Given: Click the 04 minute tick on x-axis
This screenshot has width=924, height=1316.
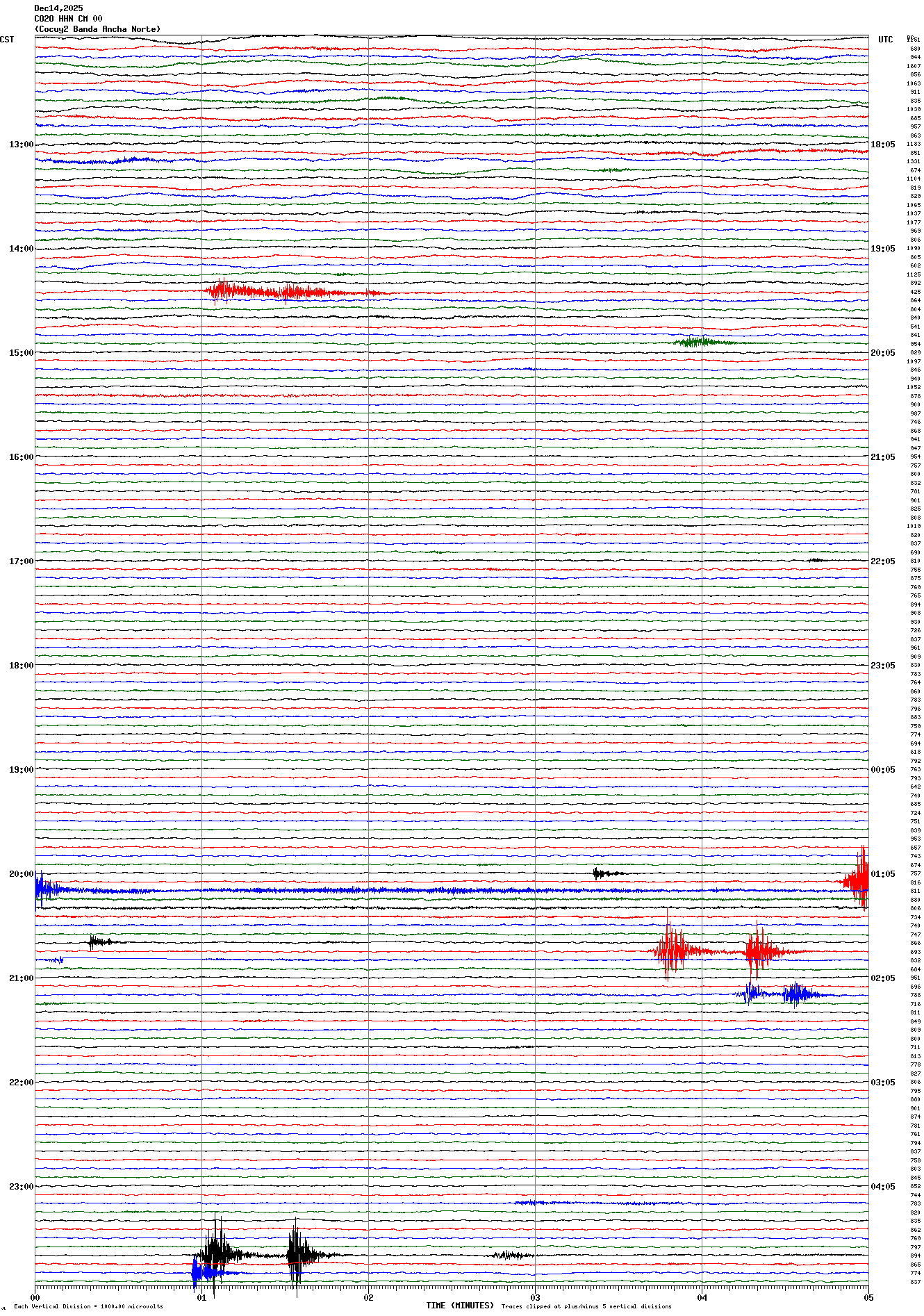Looking at the screenshot, I should [702, 1297].
